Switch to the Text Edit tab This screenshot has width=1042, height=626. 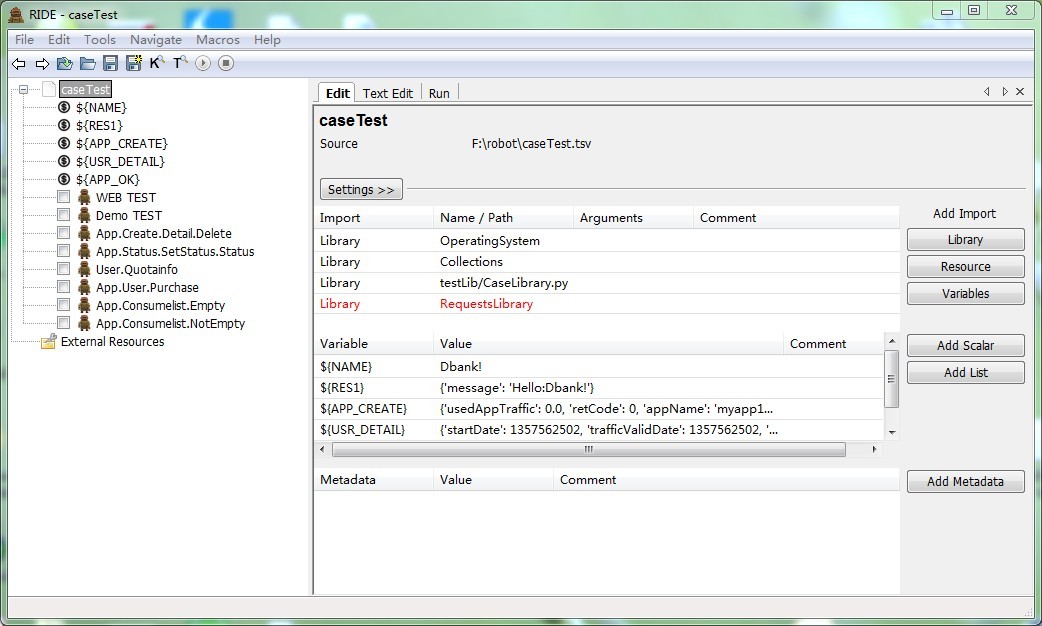point(387,93)
